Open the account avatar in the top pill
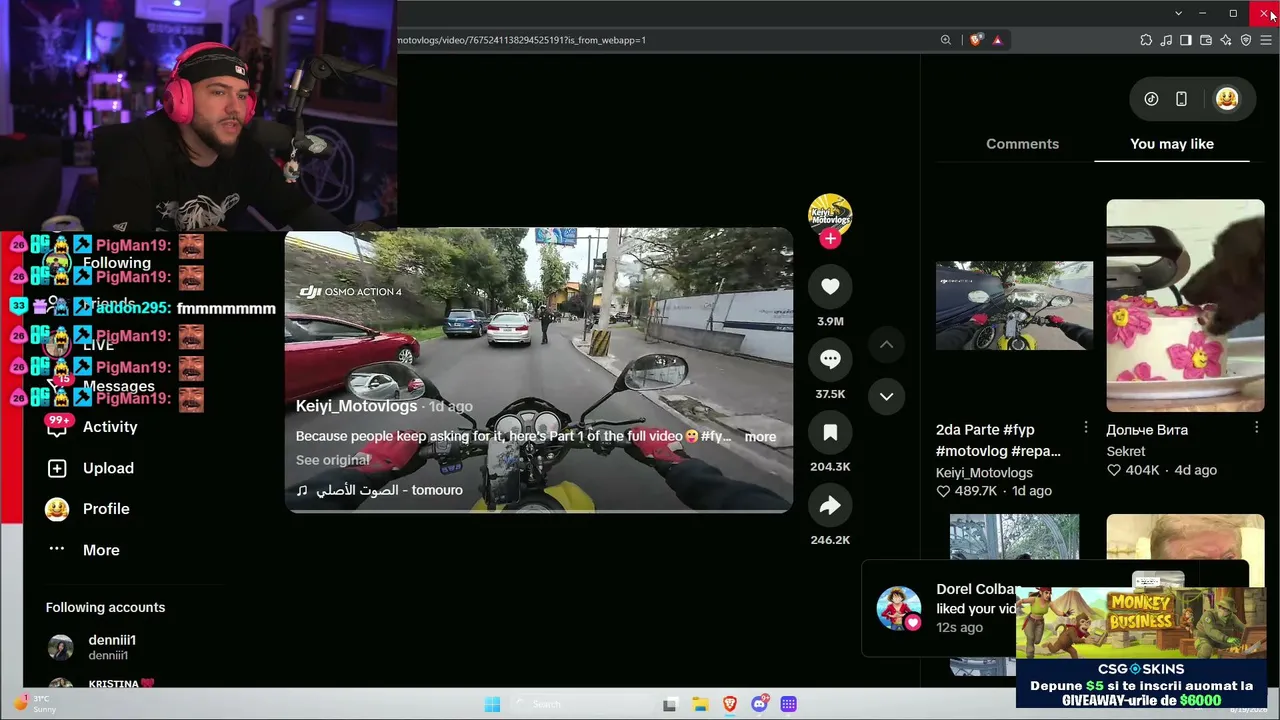This screenshot has width=1280, height=720. (x=1227, y=99)
